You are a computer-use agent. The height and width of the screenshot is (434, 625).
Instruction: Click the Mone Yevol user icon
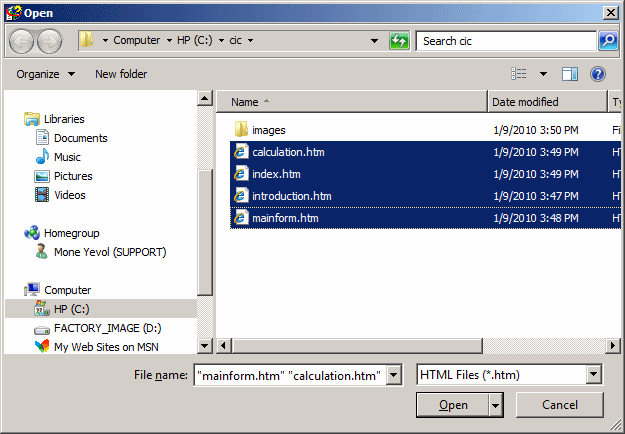(x=41, y=252)
